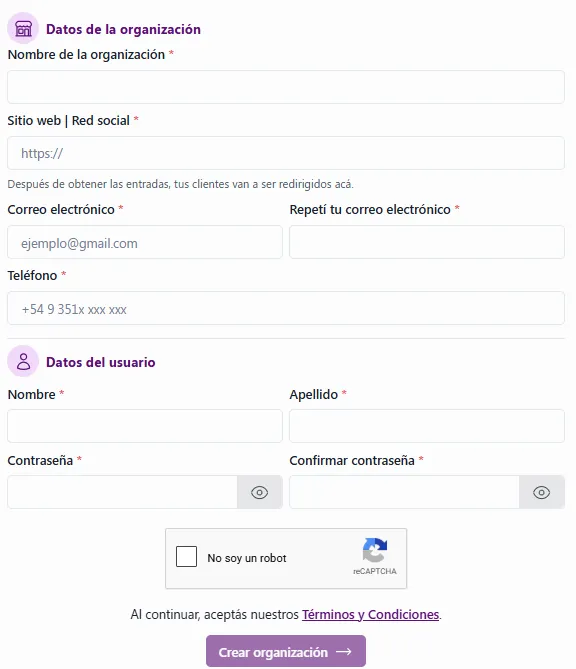
Task: Click the user Nombre input field
Action: tap(145, 426)
